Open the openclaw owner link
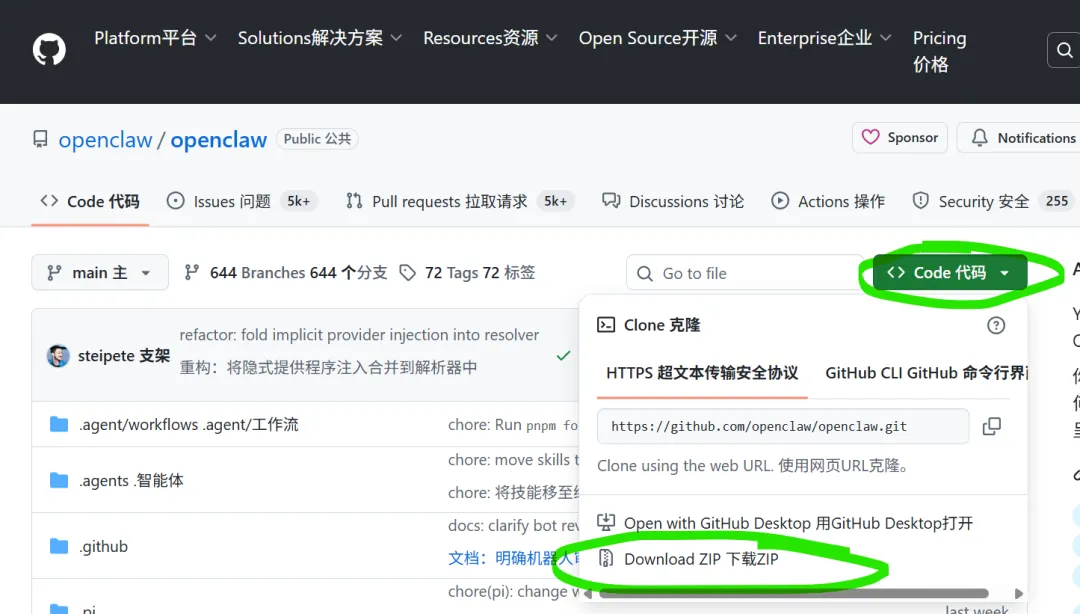Viewport: 1080px width, 614px height. (105, 140)
